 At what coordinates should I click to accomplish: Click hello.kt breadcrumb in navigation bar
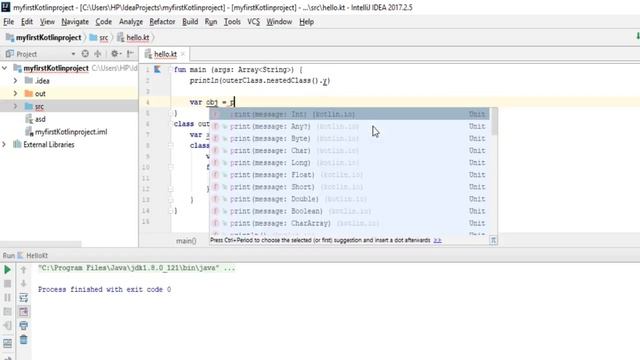[133, 38]
